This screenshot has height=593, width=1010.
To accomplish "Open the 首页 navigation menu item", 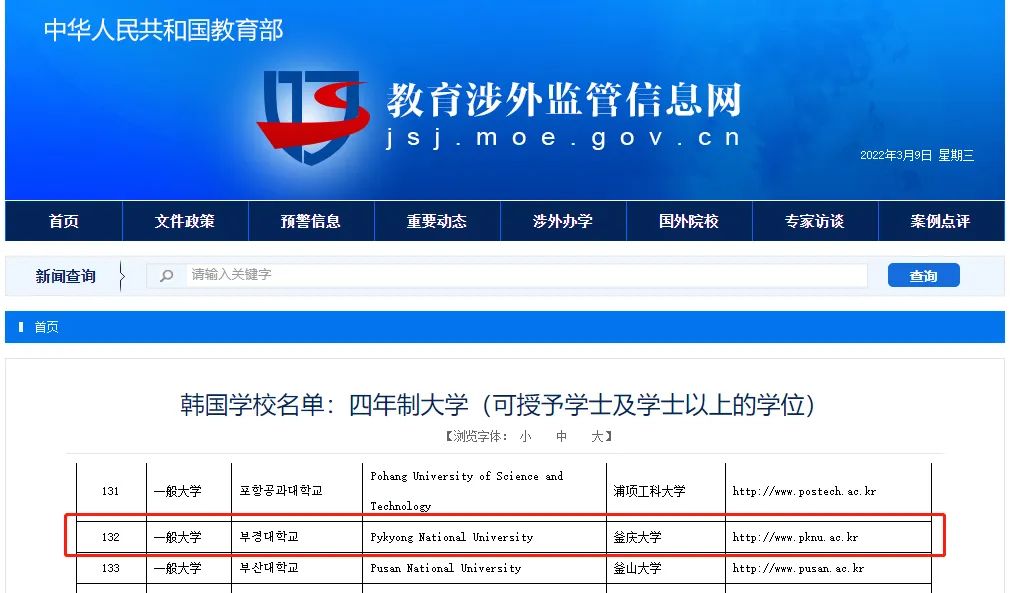I will point(64,221).
